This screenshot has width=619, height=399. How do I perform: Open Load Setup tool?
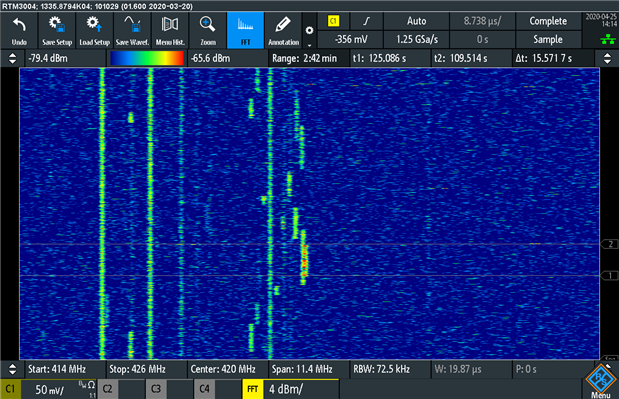pos(95,30)
